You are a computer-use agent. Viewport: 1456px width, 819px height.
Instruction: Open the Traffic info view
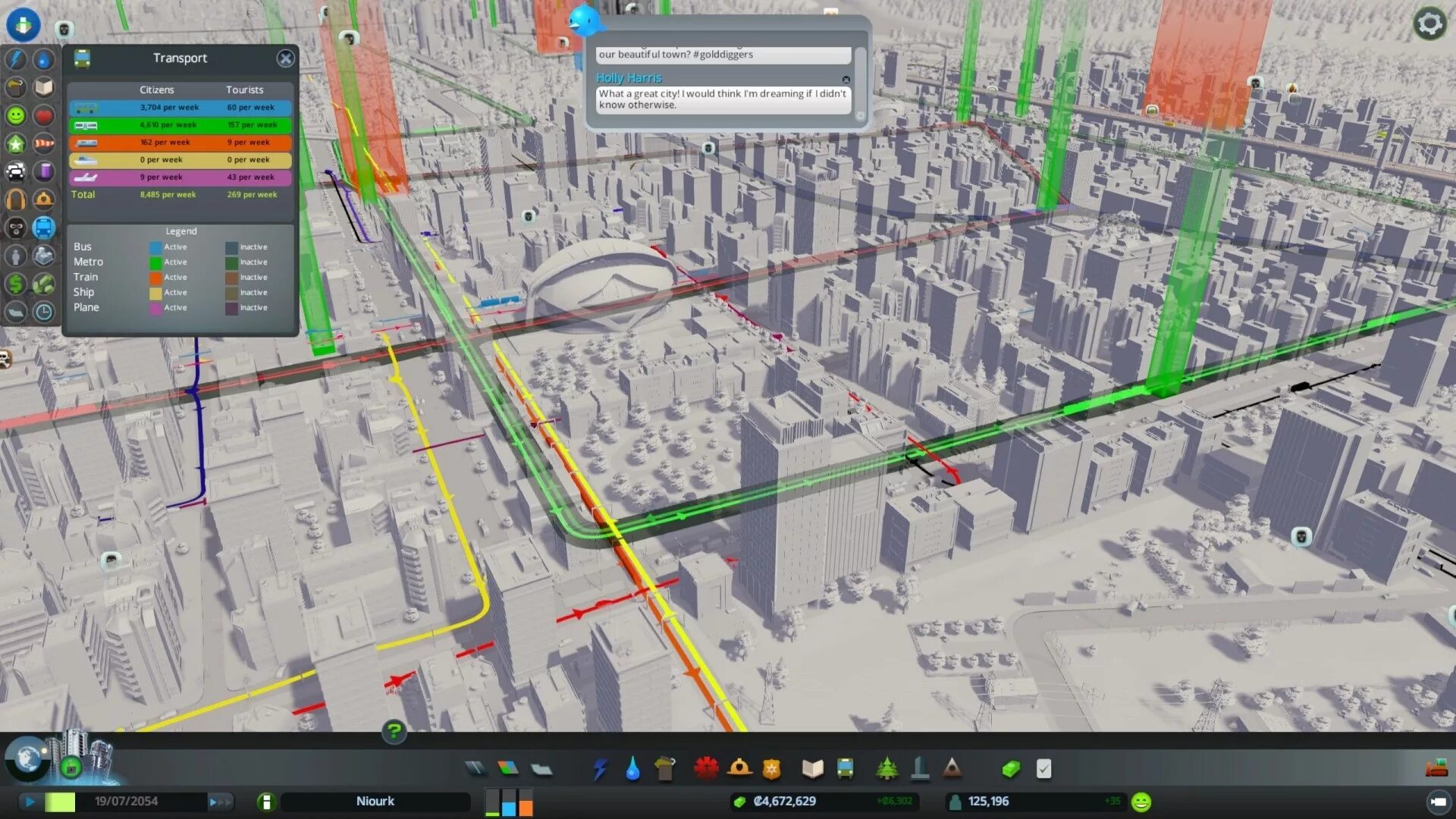16,171
